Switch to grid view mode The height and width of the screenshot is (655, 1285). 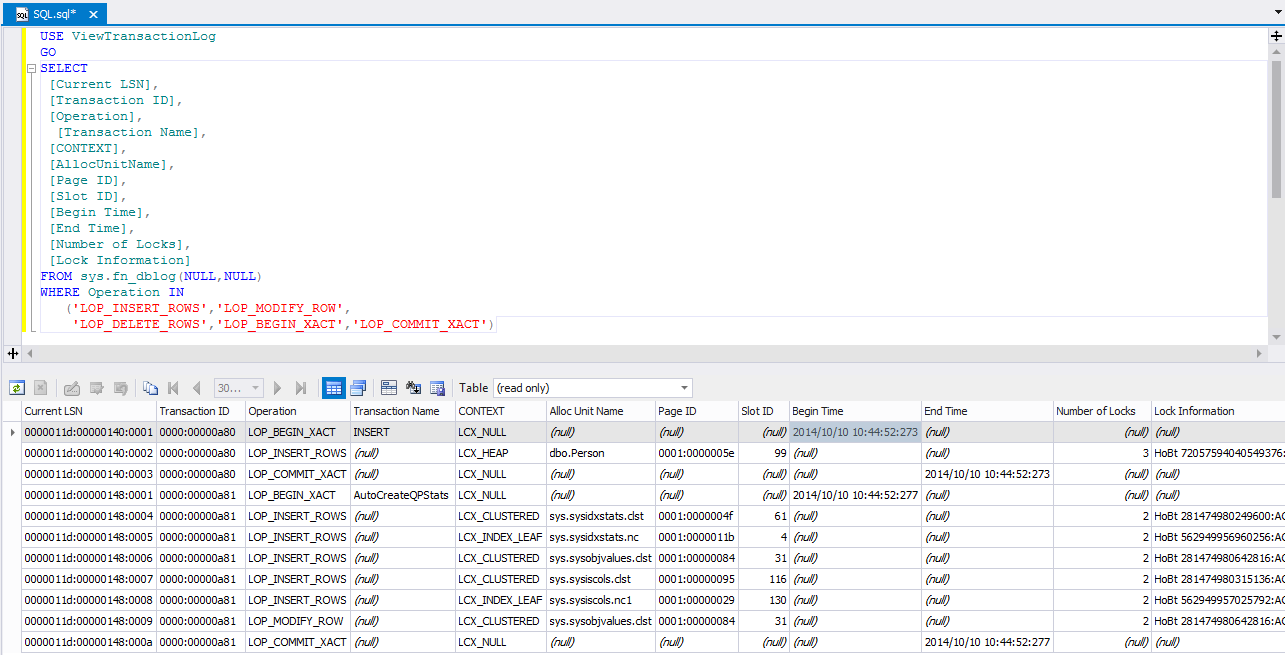pyautogui.click(x=334, y=388)
